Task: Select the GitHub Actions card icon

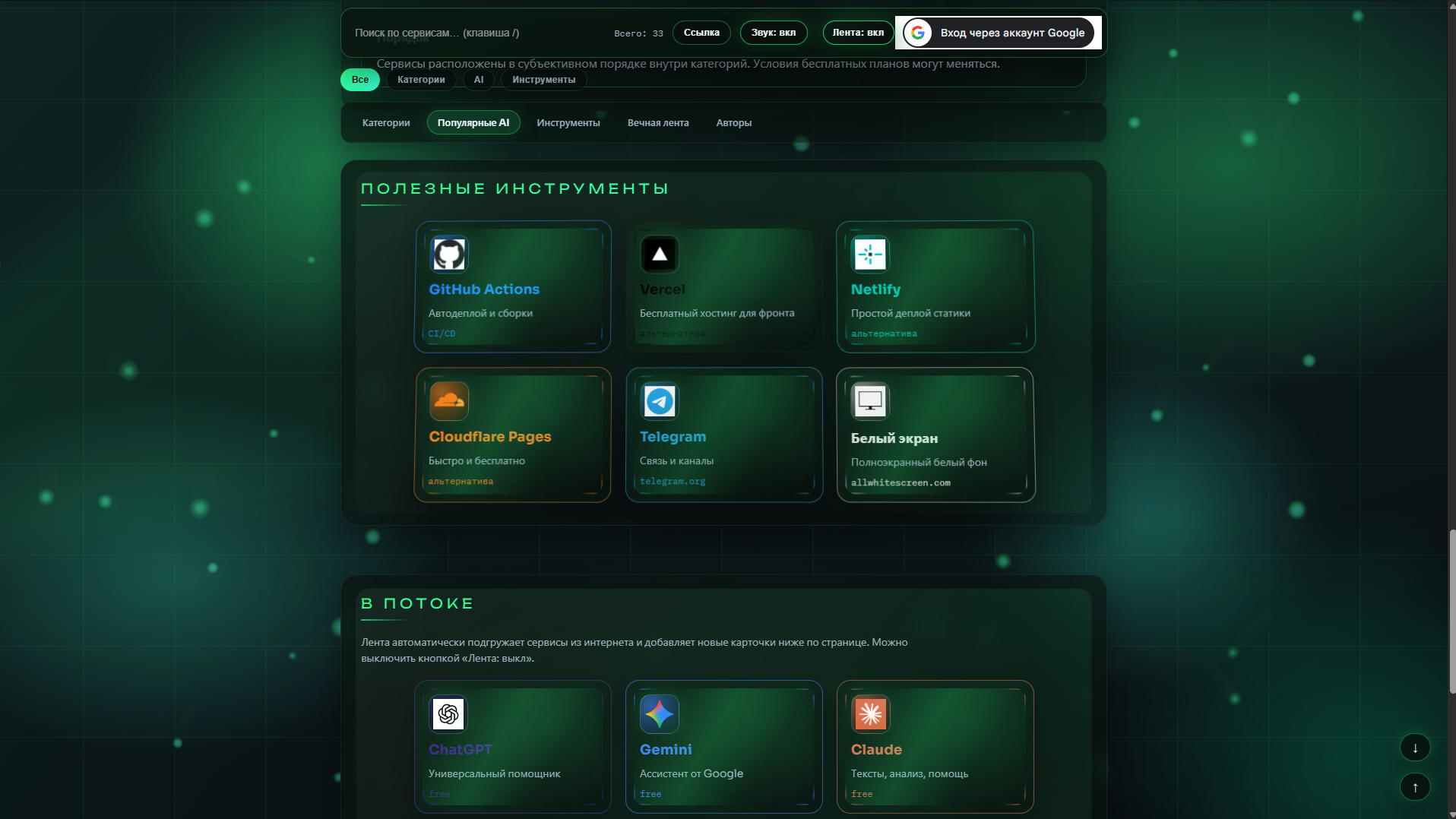Action: pos(449,255)
